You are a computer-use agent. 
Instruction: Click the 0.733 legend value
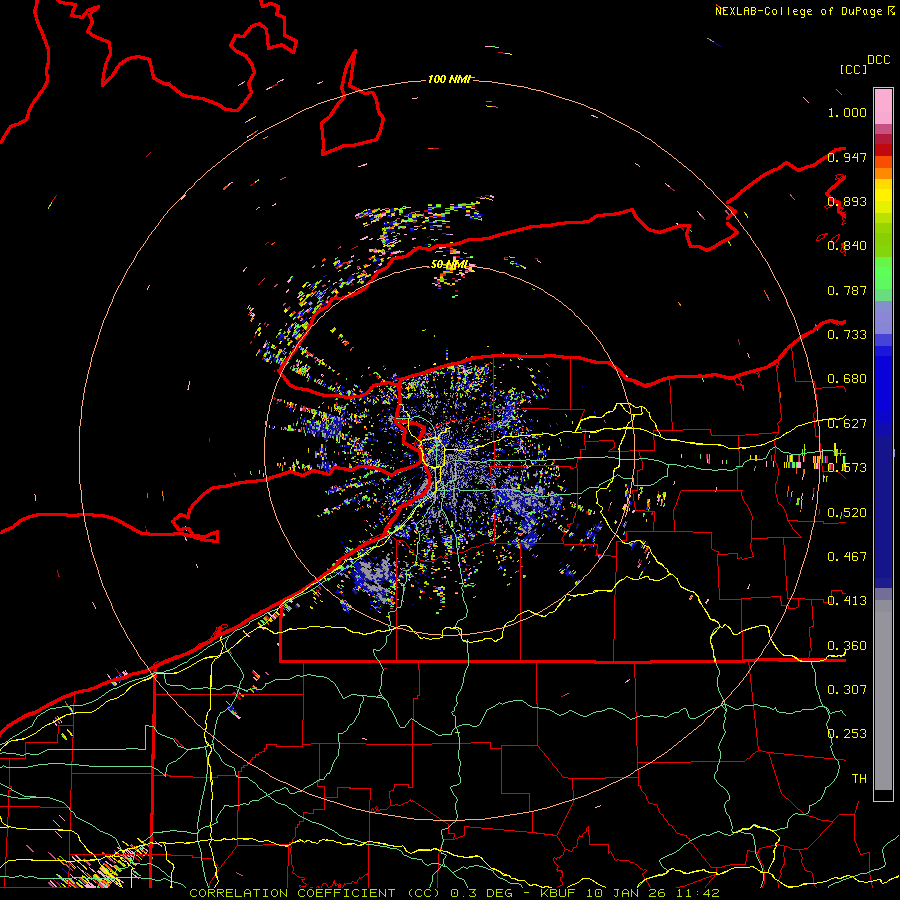847,335
